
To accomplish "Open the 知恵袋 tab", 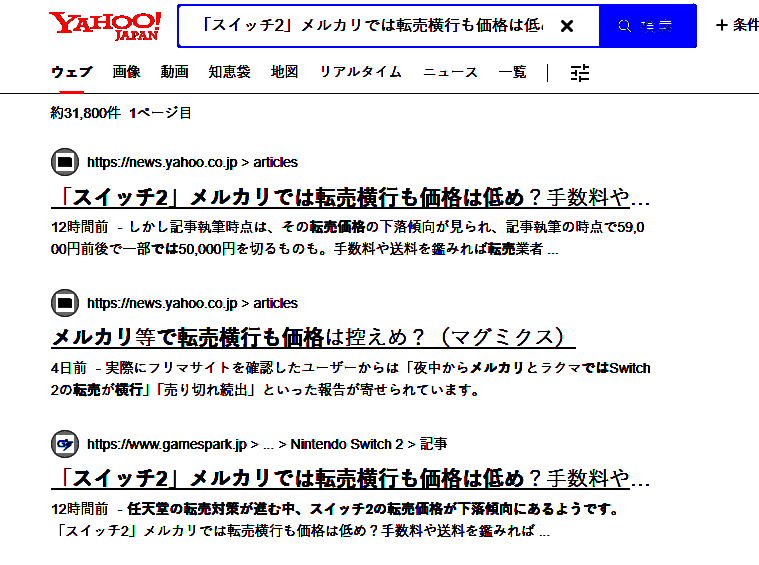I will coord(229,72).
